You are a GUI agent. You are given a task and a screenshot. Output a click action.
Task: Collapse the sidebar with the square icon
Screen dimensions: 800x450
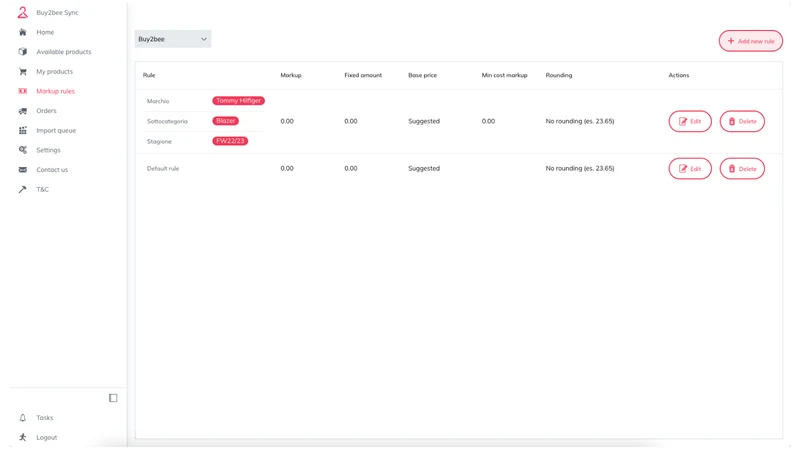(x=113, y=398)
